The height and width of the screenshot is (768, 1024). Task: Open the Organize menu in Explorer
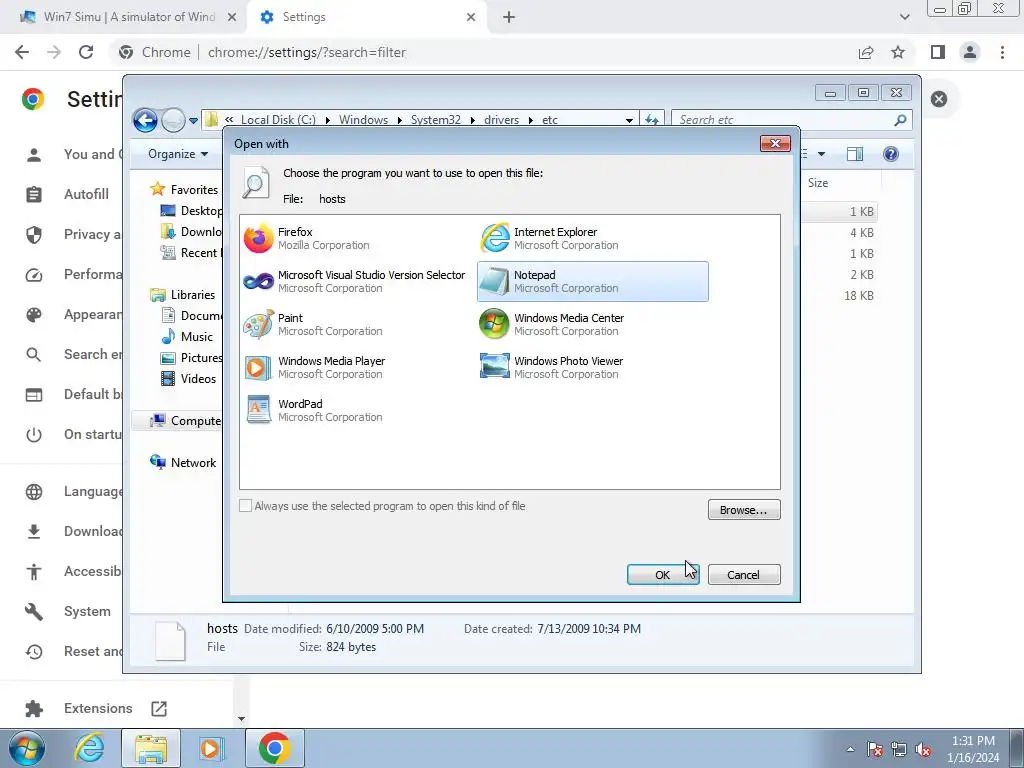click(x=178, y=154)
